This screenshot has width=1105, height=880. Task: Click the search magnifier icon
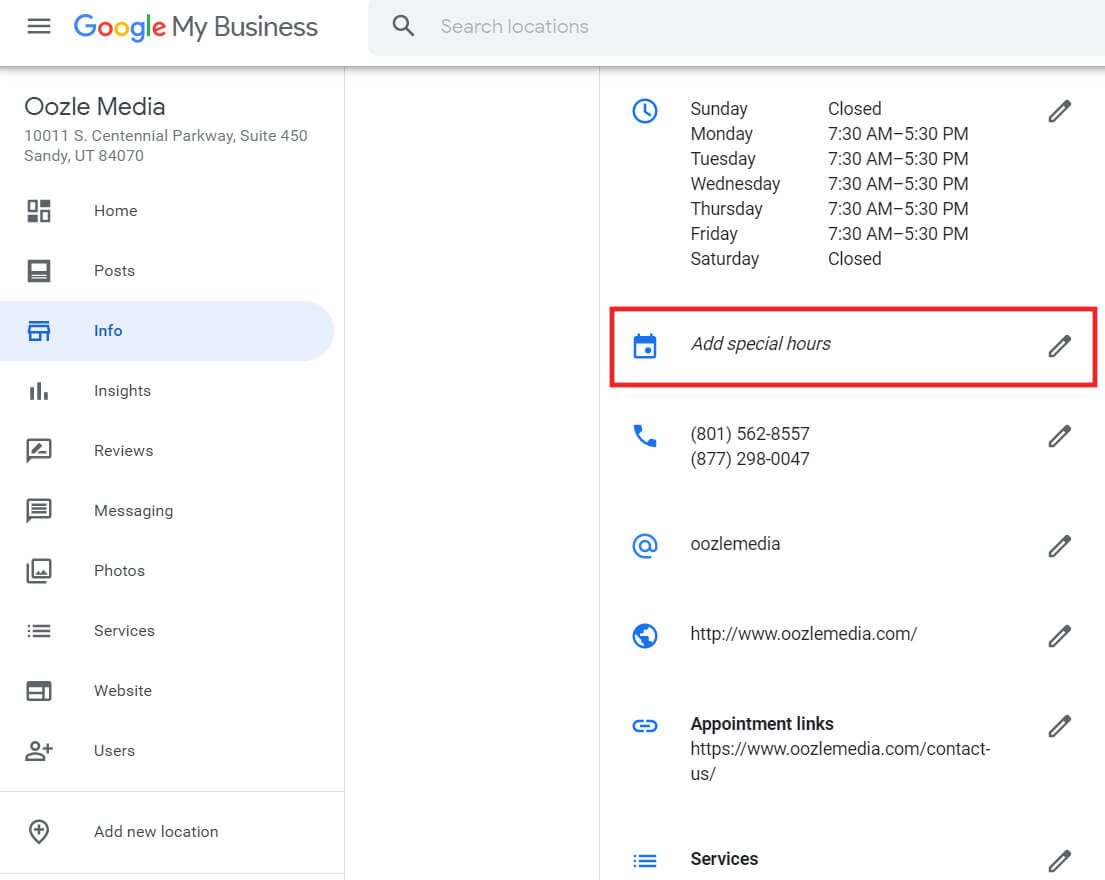click(403, 27)
